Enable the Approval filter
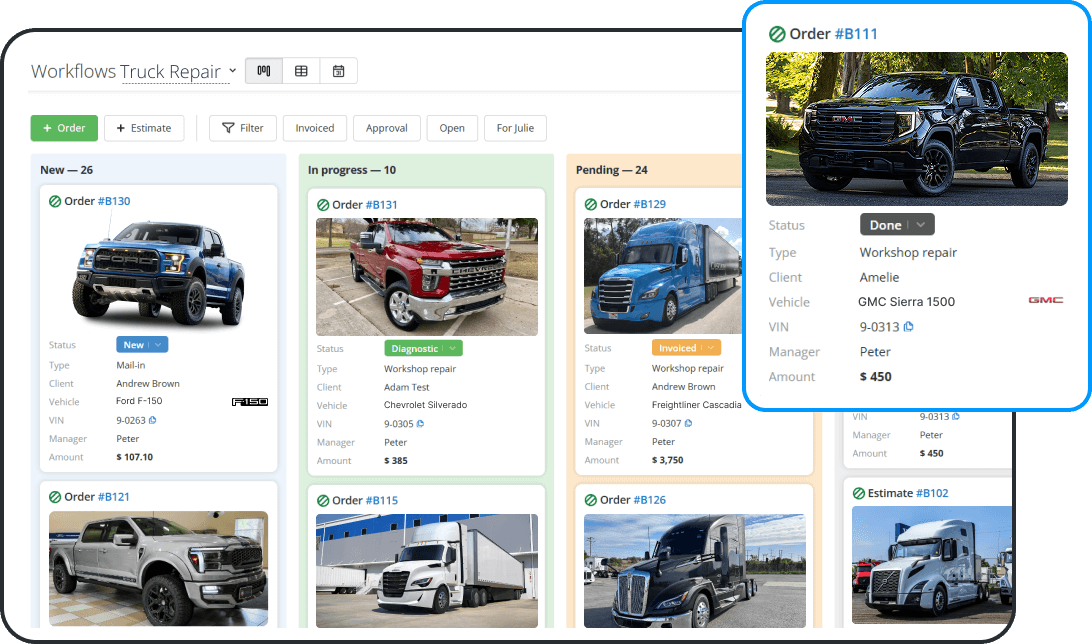 386,128
